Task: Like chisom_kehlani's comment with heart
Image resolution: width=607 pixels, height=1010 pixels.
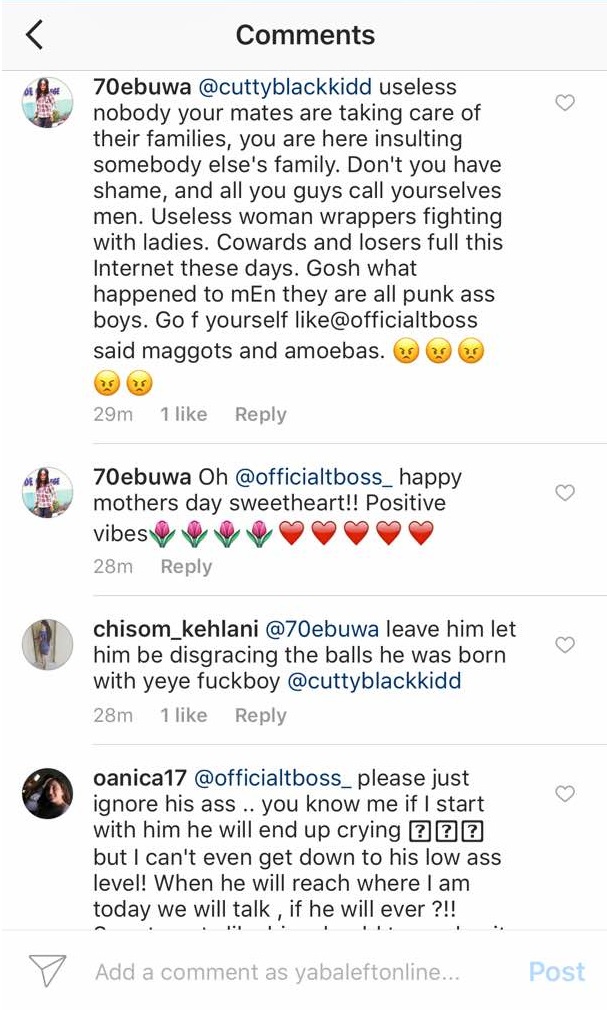Action: [565, 645]
